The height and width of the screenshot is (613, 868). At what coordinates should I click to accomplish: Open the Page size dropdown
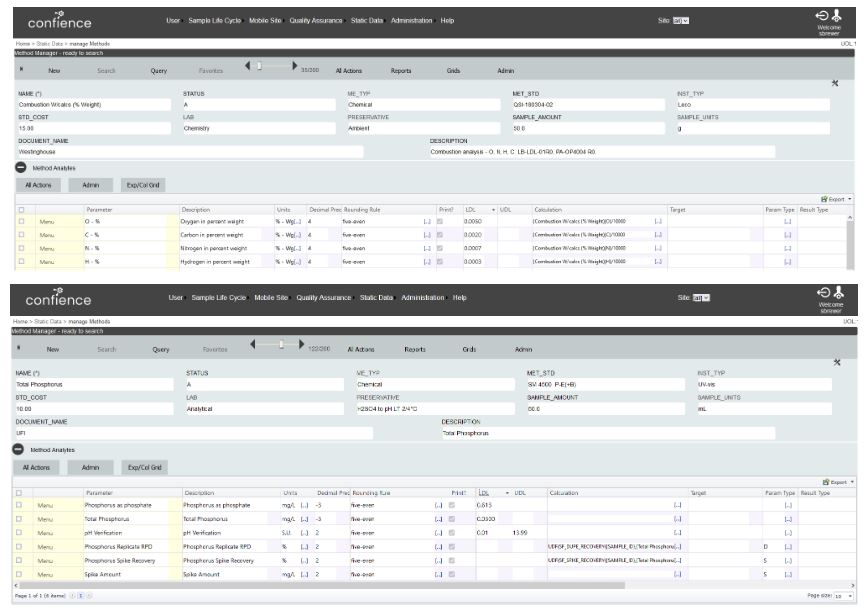[x=844, y=596]
